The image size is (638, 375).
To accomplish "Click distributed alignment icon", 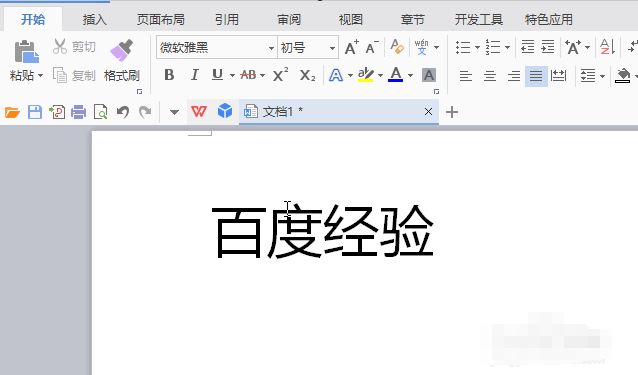I will click(x=558, y=76).
